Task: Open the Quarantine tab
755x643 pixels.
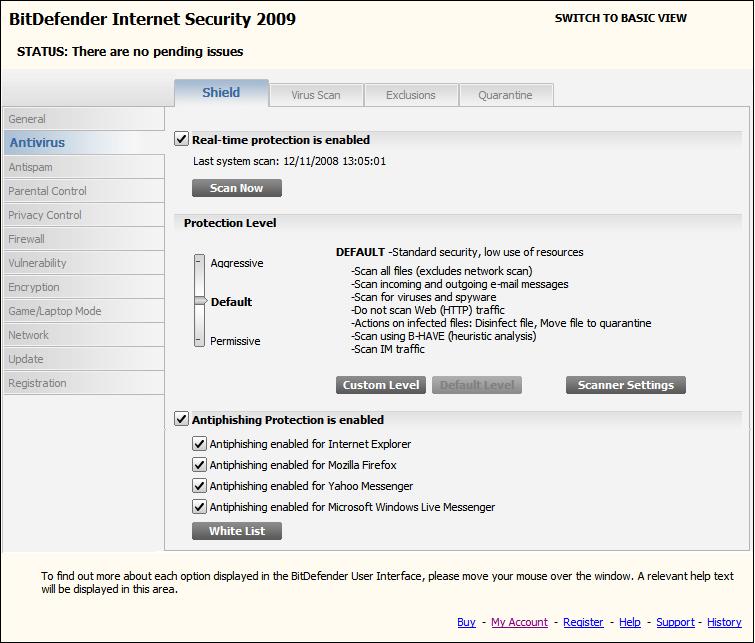Action: click(506, 95)
